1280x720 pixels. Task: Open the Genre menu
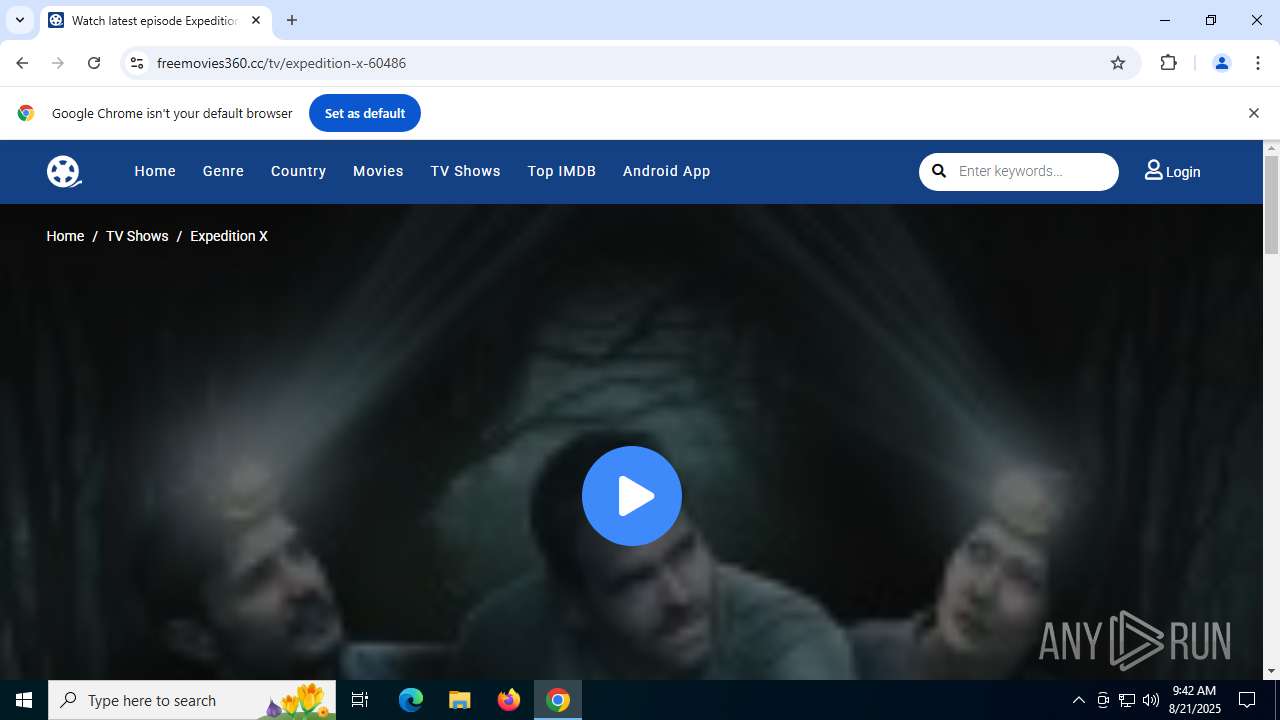(223, 171)
